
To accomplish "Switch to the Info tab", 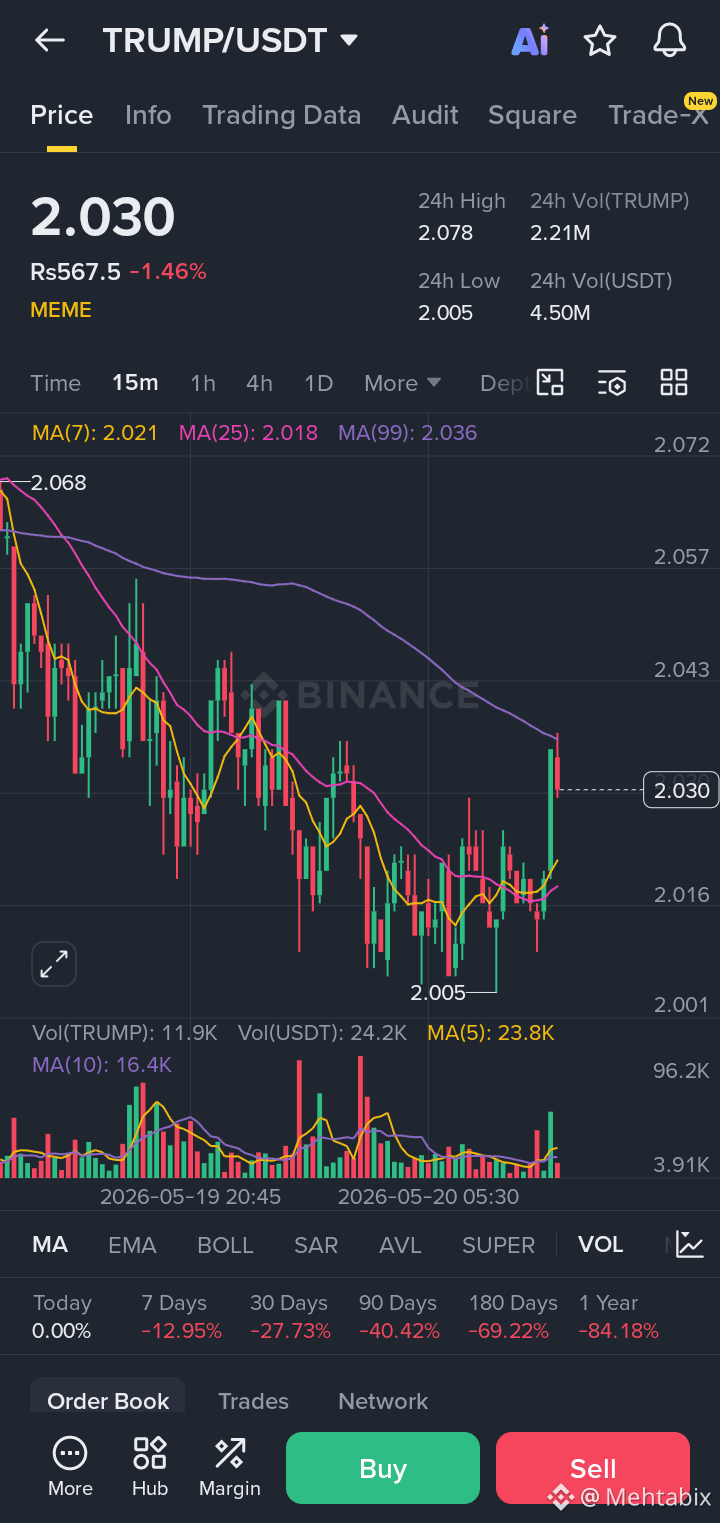I will (x=148, y=115).
